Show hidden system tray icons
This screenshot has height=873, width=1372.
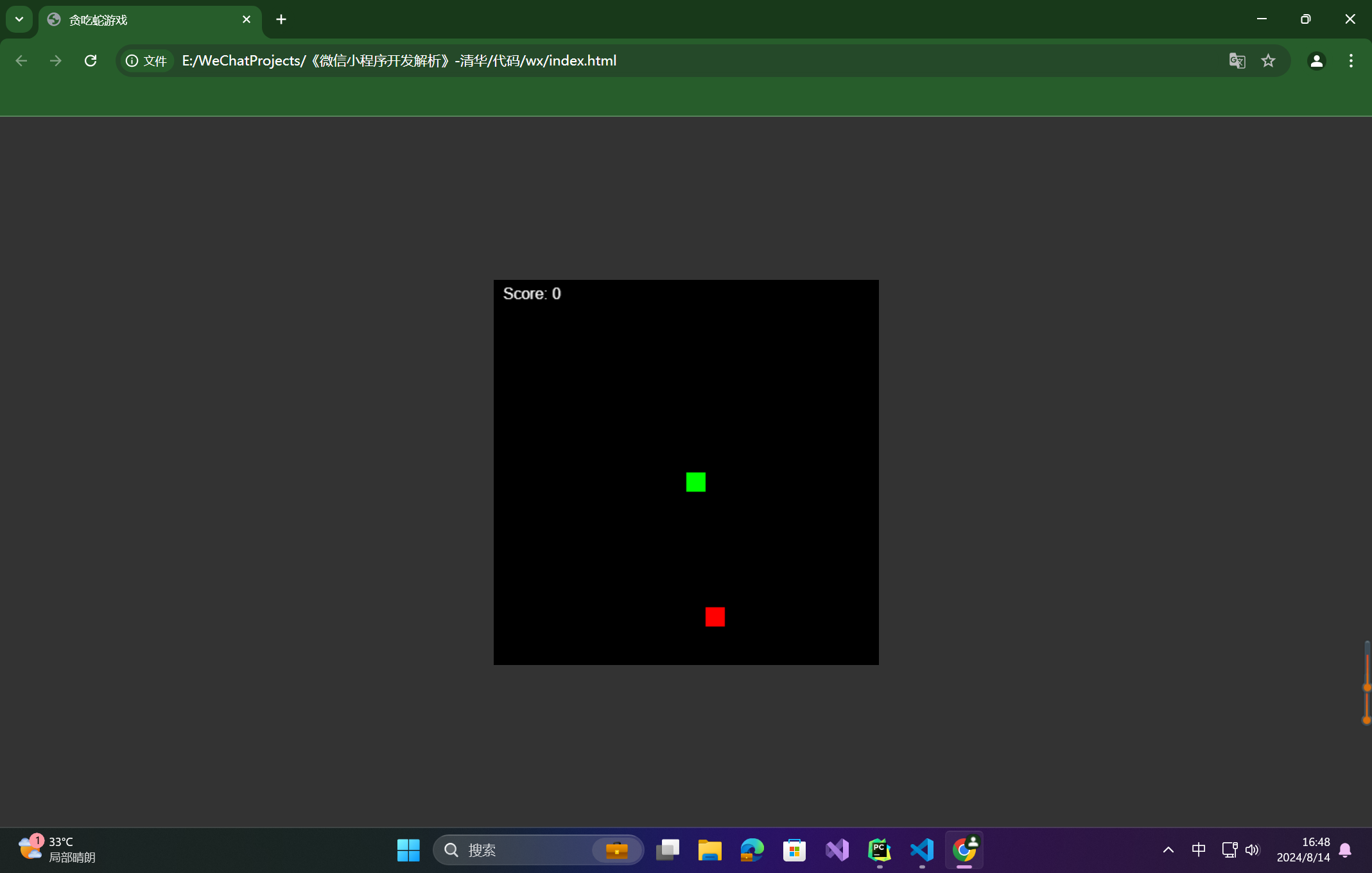click(x=1168, y=850)
